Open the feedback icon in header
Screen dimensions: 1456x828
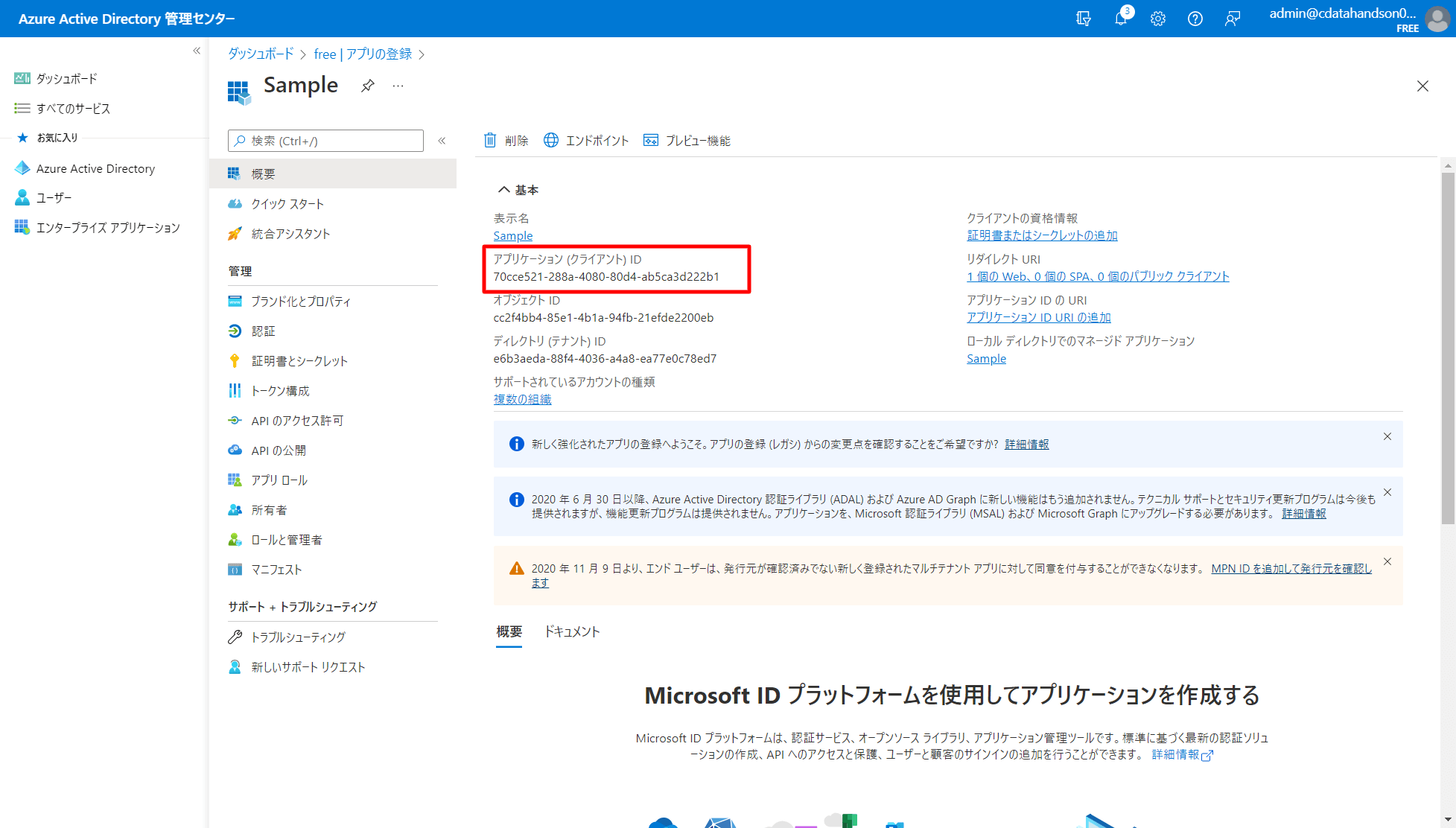coord(1232,19)
